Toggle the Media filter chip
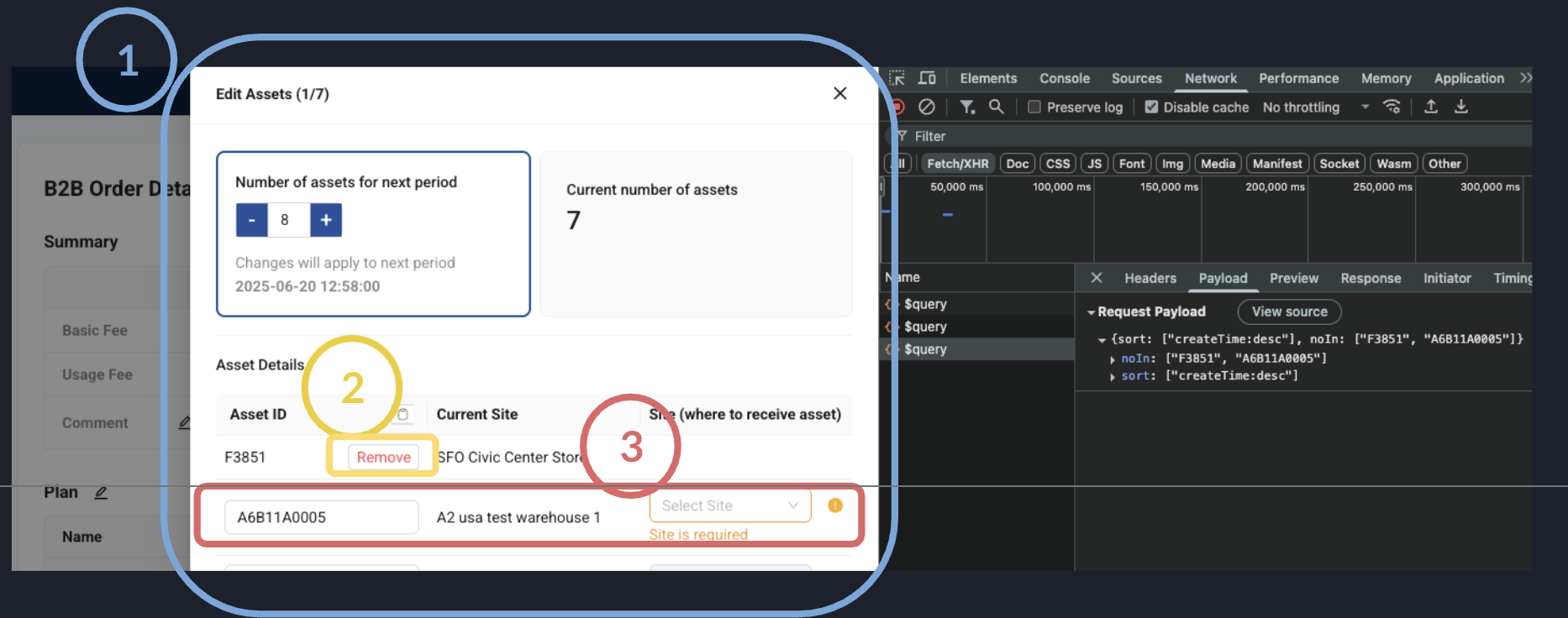Screen dimensions: 1568x618 click(1218, 164)
